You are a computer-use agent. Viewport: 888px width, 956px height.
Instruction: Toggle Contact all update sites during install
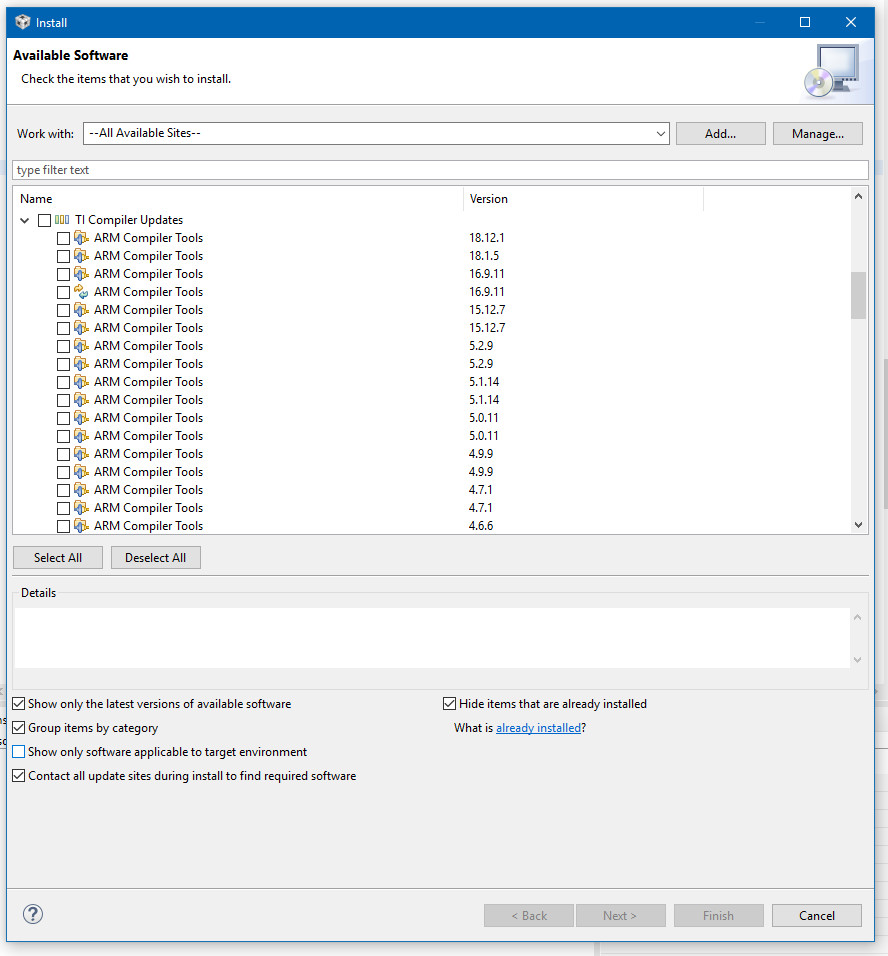coord(19,776)
